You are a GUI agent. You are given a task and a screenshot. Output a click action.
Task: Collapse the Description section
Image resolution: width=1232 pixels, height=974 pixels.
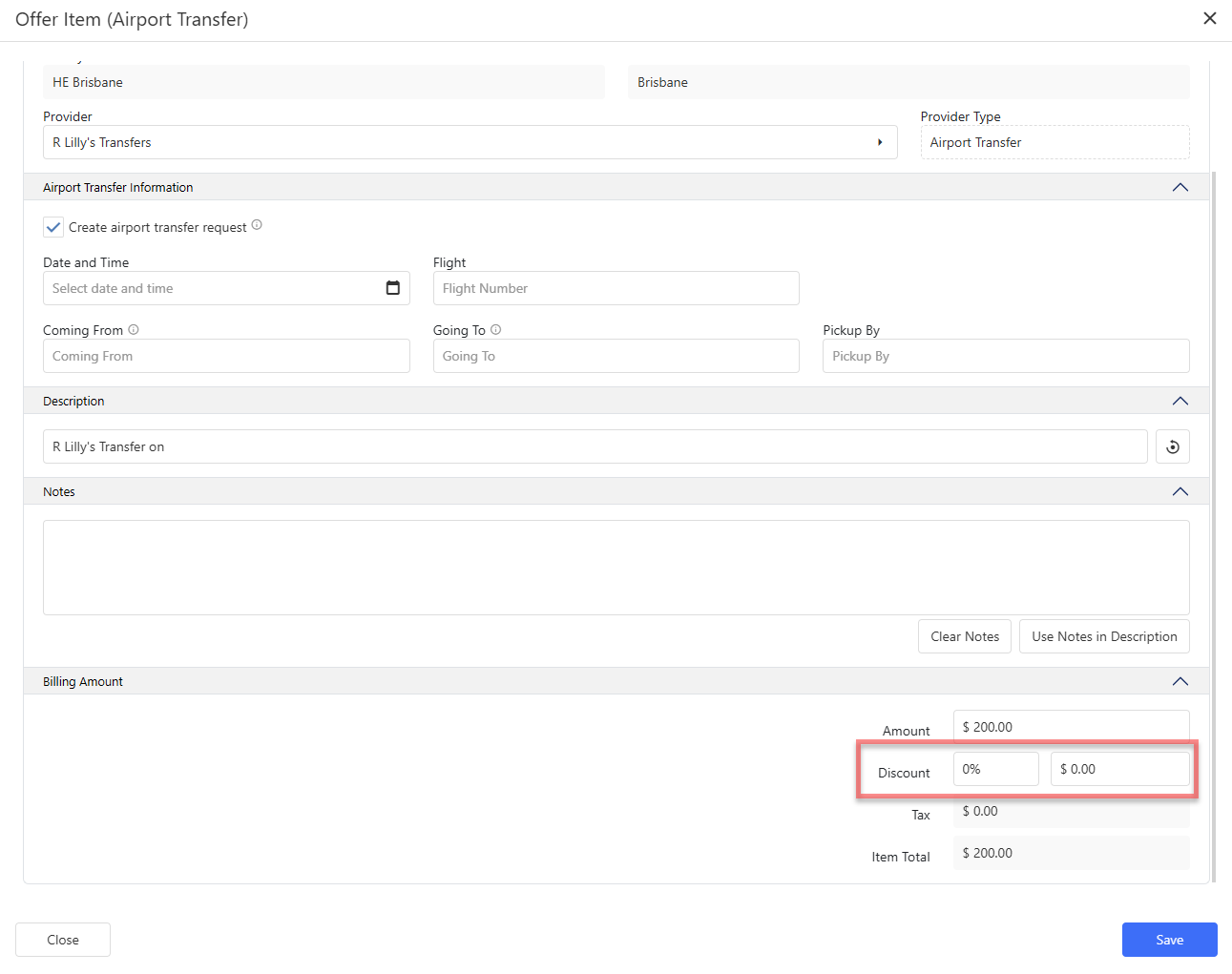click(x=1180, y=401)
